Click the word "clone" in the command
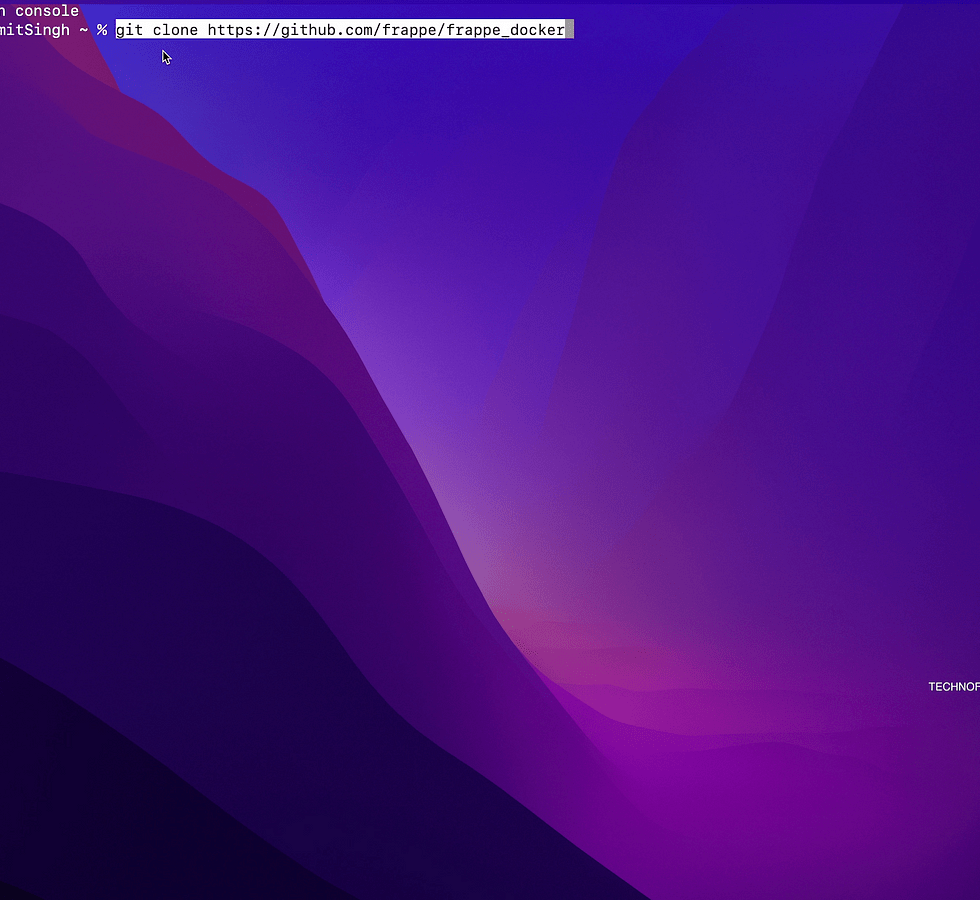The height and width of the screenshot is (900, 980). 175,30
